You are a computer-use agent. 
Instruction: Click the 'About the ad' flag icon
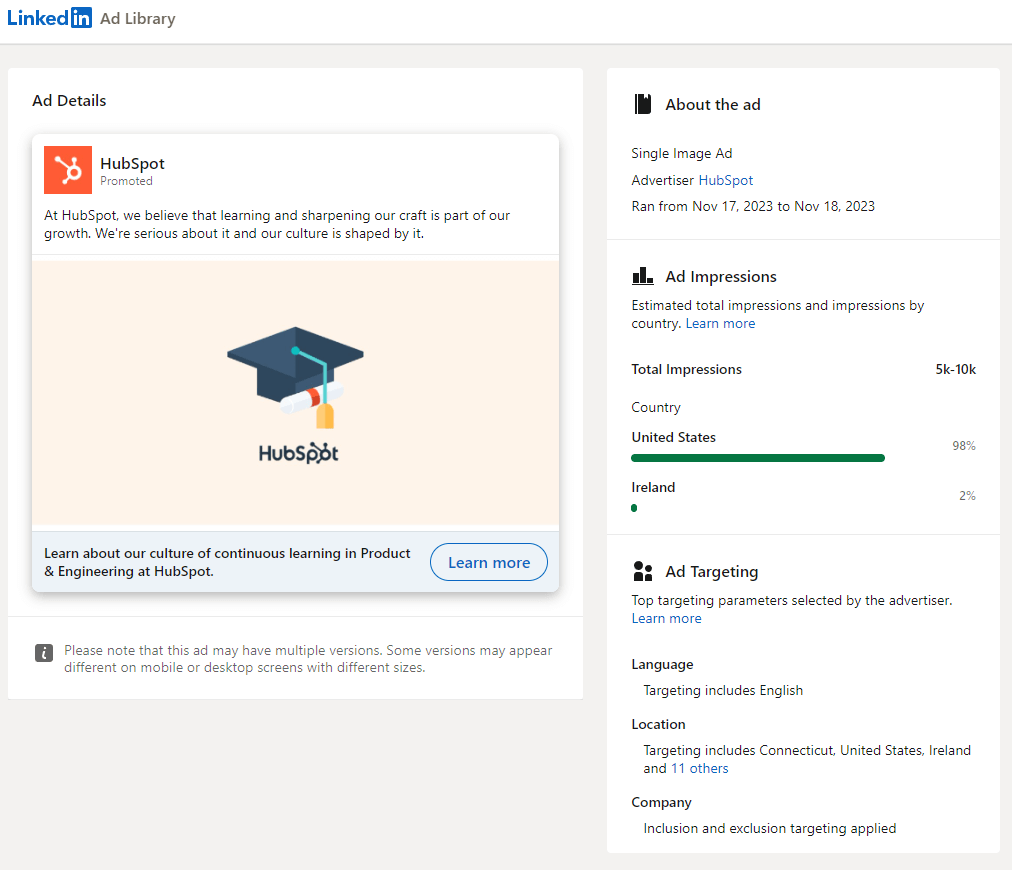point(641,104)
